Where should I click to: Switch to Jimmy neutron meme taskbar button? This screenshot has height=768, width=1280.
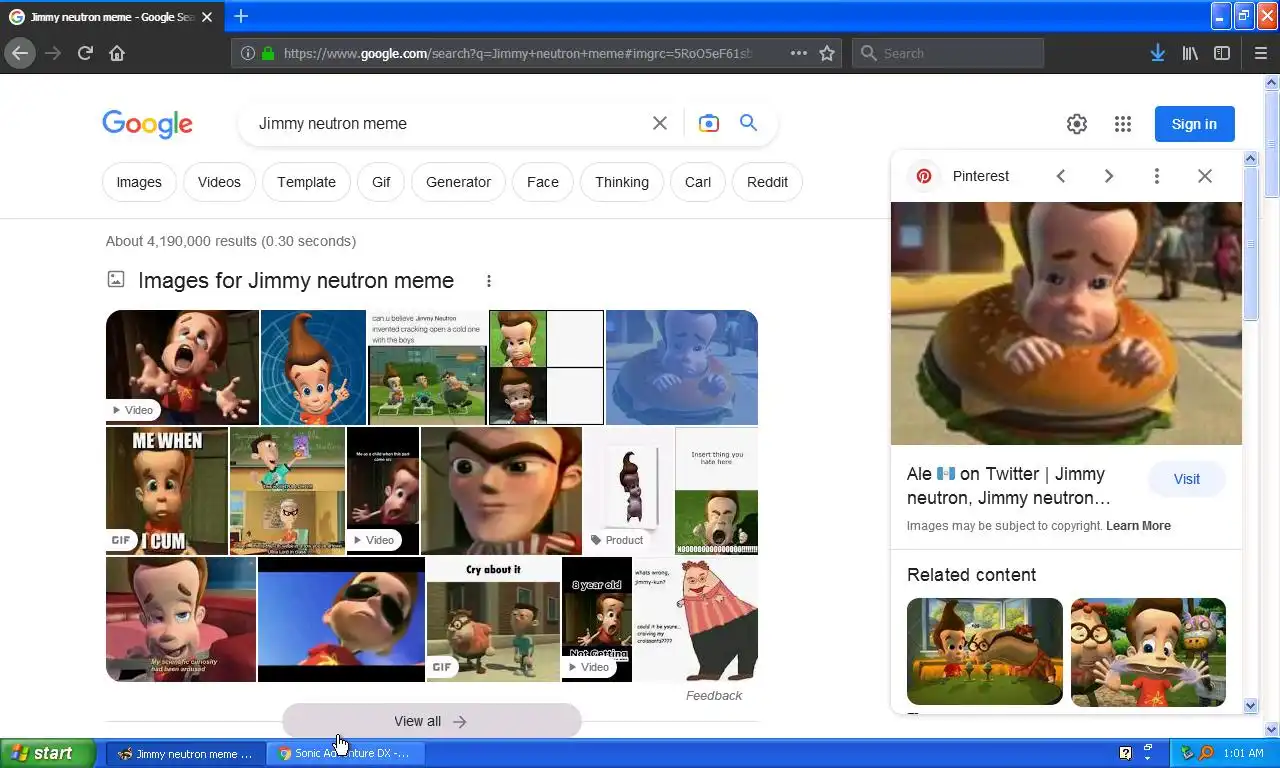coord(186,753)
